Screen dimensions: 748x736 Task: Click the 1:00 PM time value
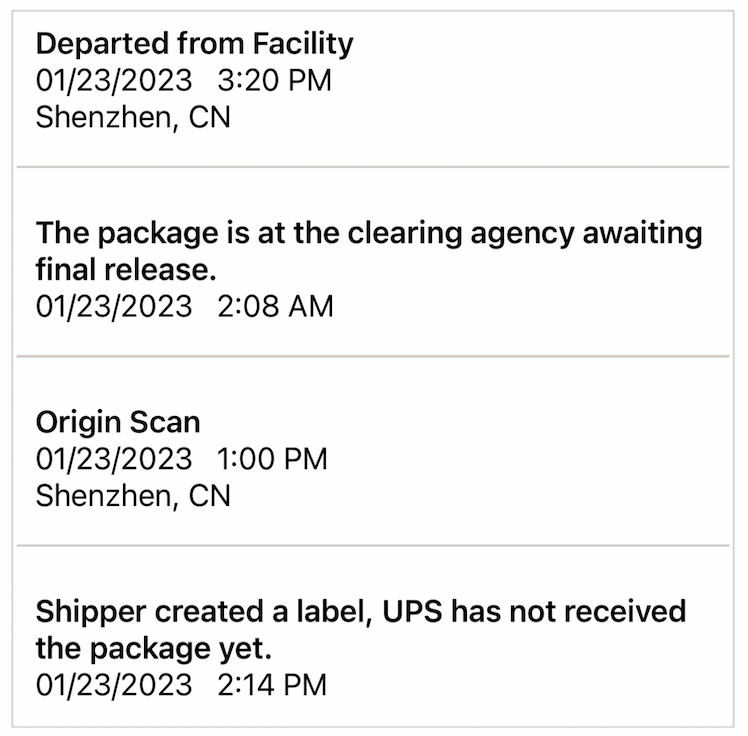coord(273,459)
